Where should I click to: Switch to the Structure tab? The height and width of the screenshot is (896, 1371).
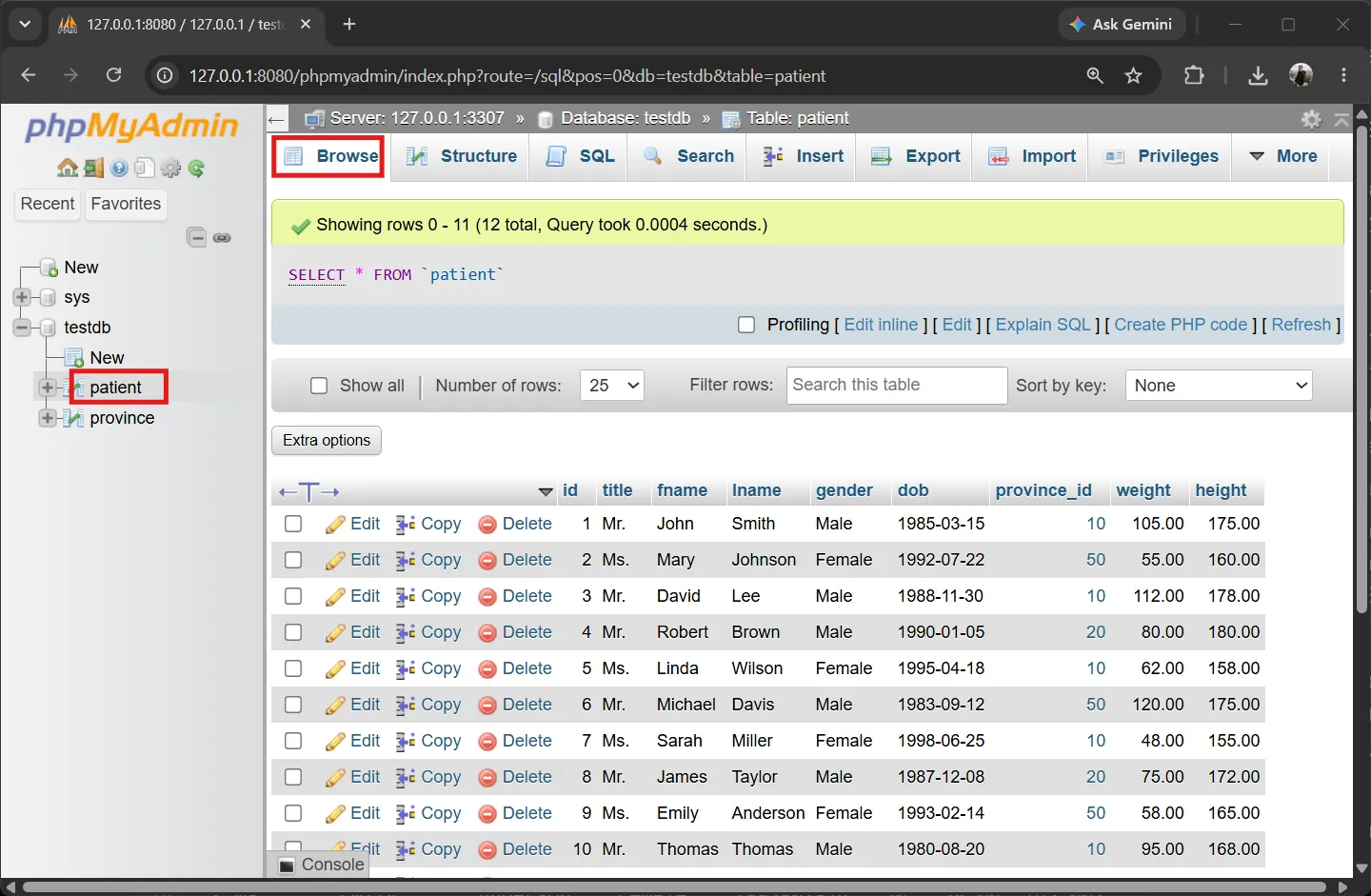pos(462,156)
